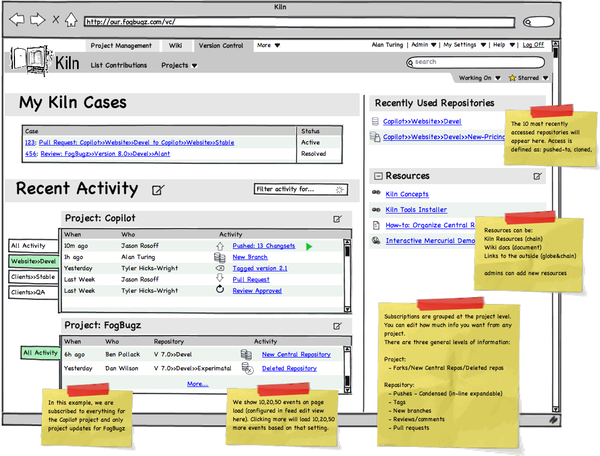Click the edit icon in Resources header
The width and height of the screenshot is (600, 456).
click(x=537, y=175)
